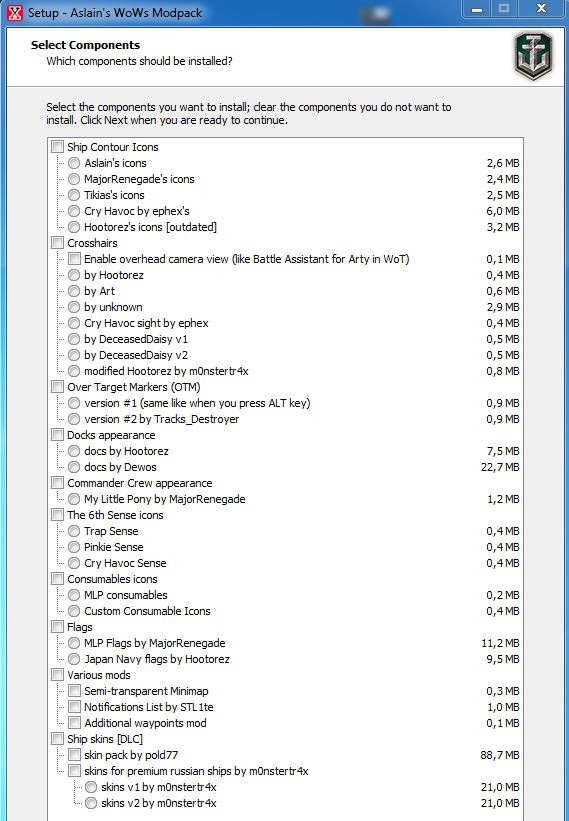Choose Custom Consumable Icons option
This screenshot has height=821, width=569.
74,611
